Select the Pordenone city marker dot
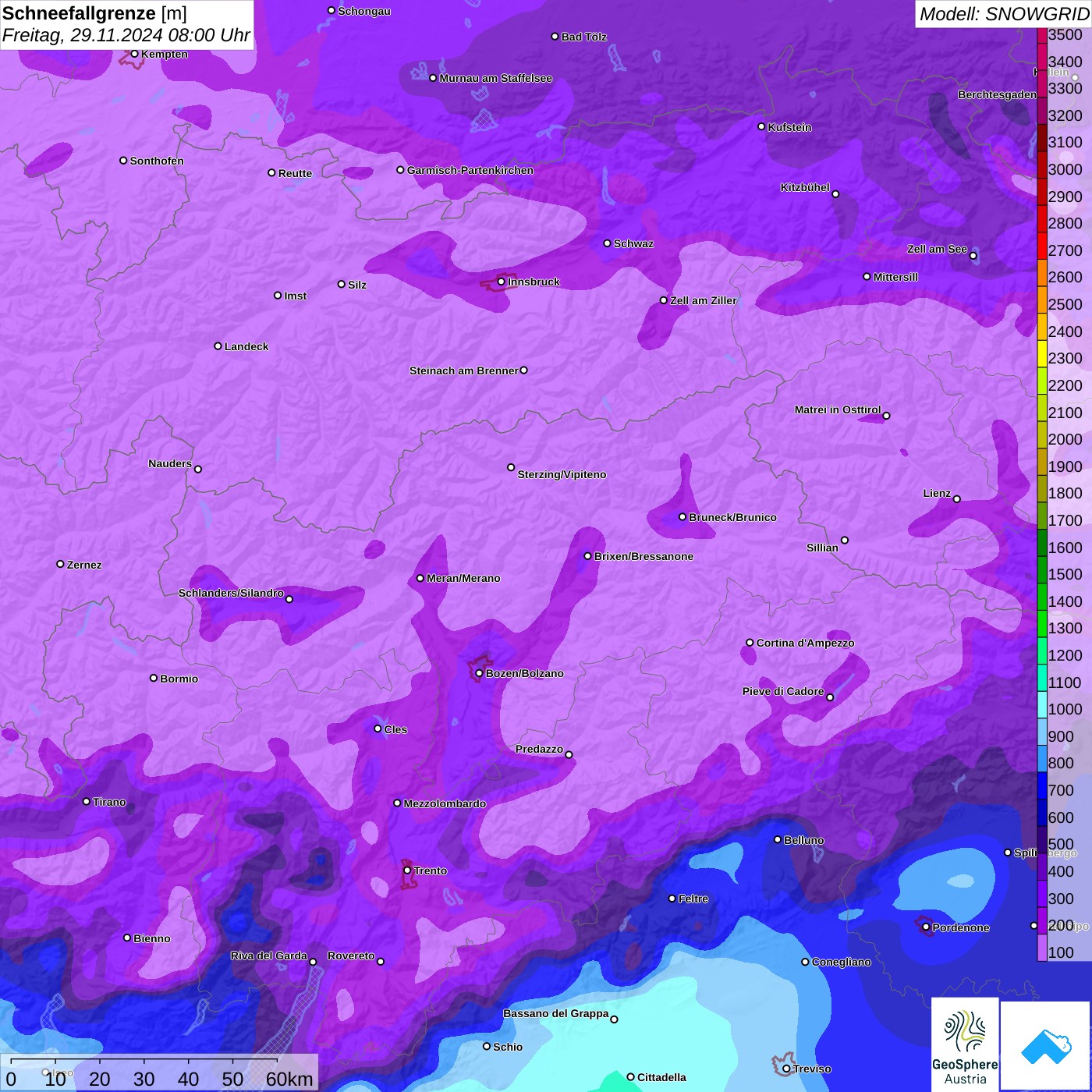1092x1092 pixels. [x=926, y=927]
